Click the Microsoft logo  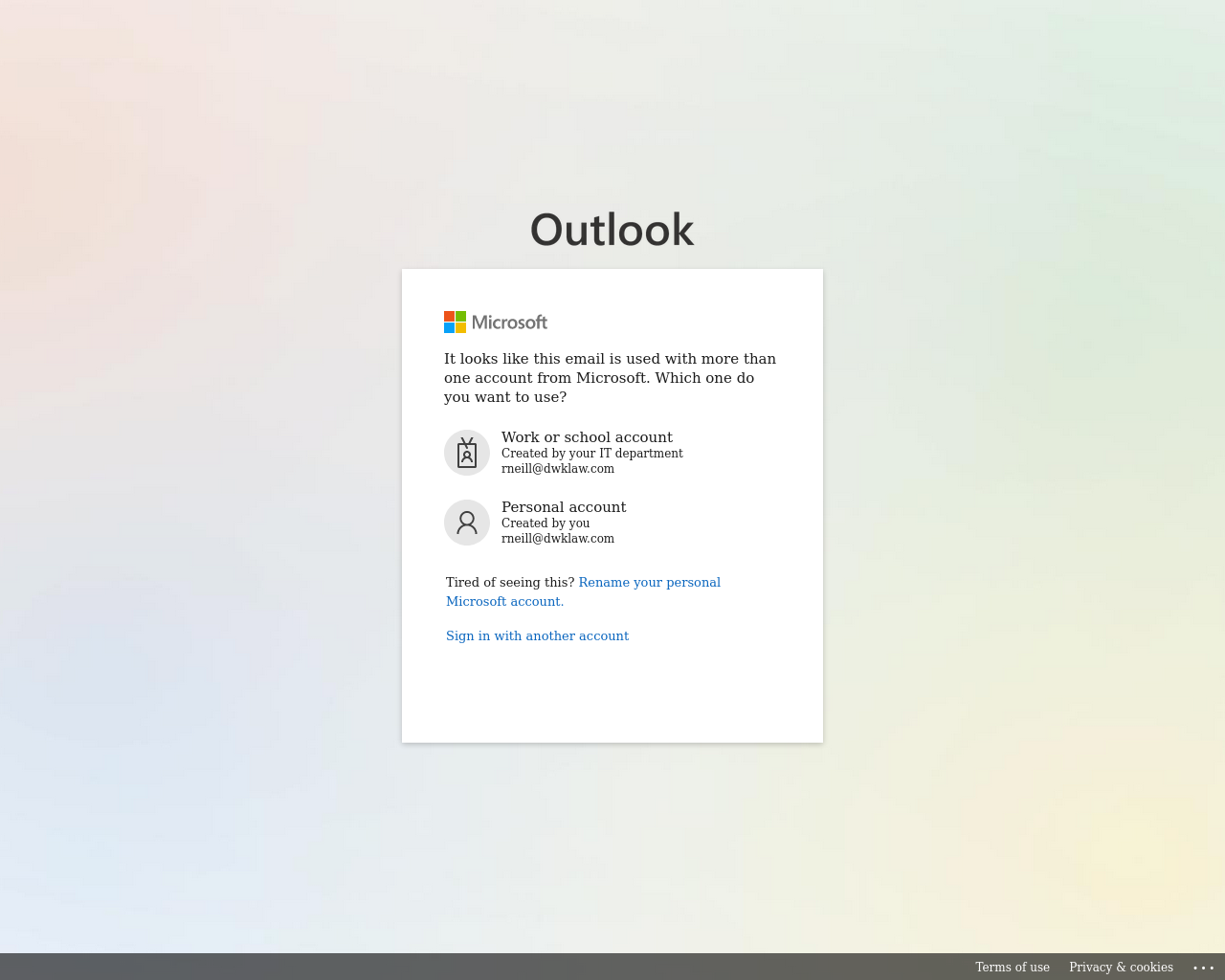point(496,323)
